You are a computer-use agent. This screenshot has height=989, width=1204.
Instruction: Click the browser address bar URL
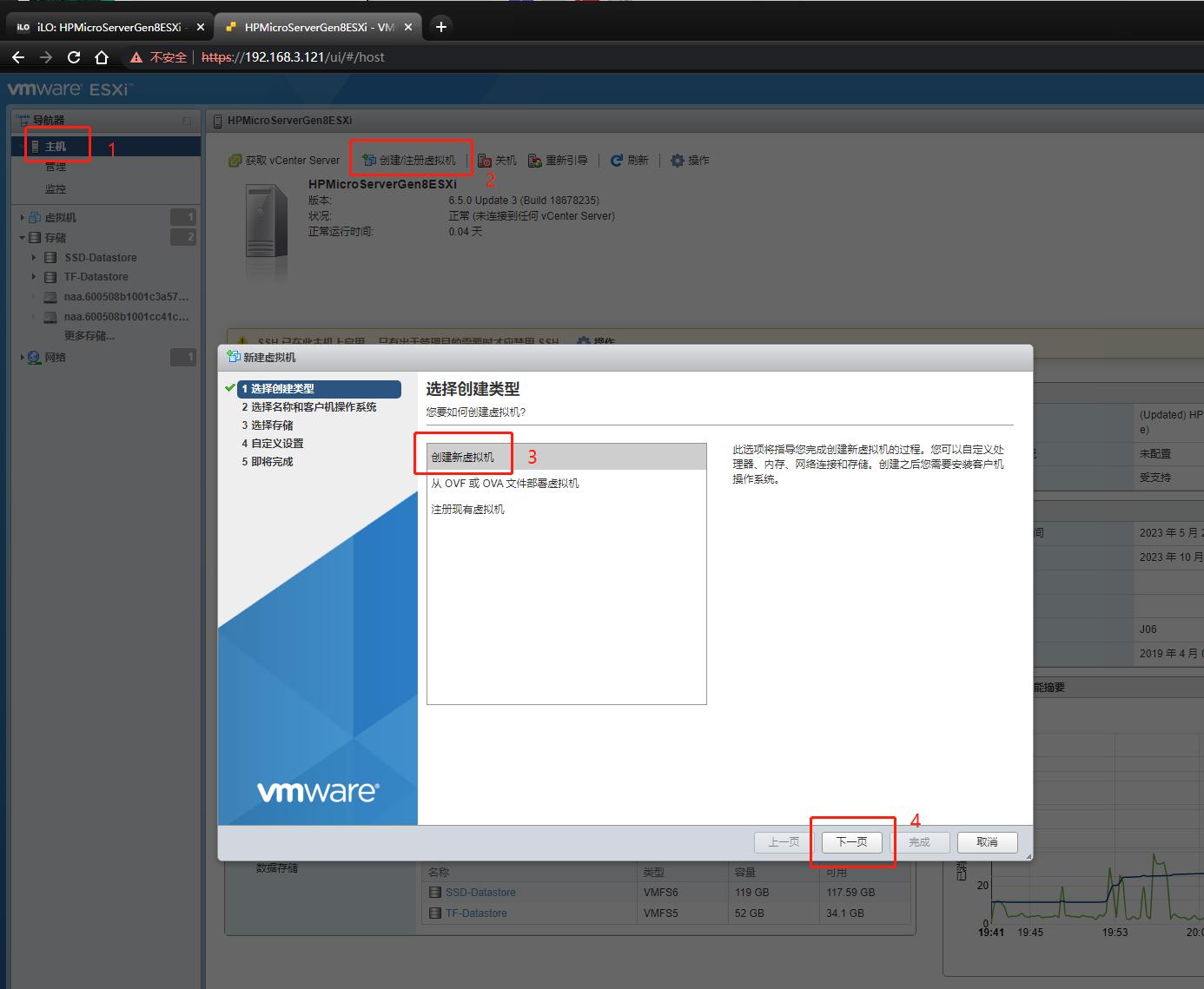pos(293,57)
